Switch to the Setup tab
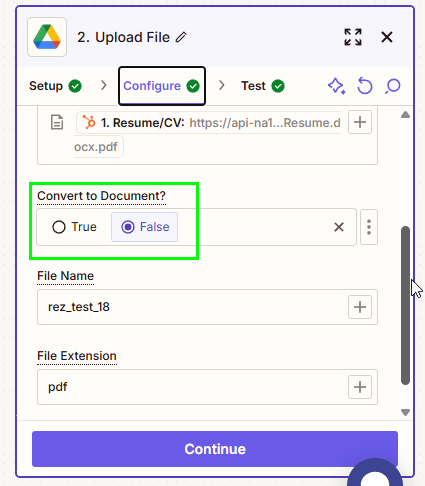The image size is (425, 486). [x=55, y=86]
